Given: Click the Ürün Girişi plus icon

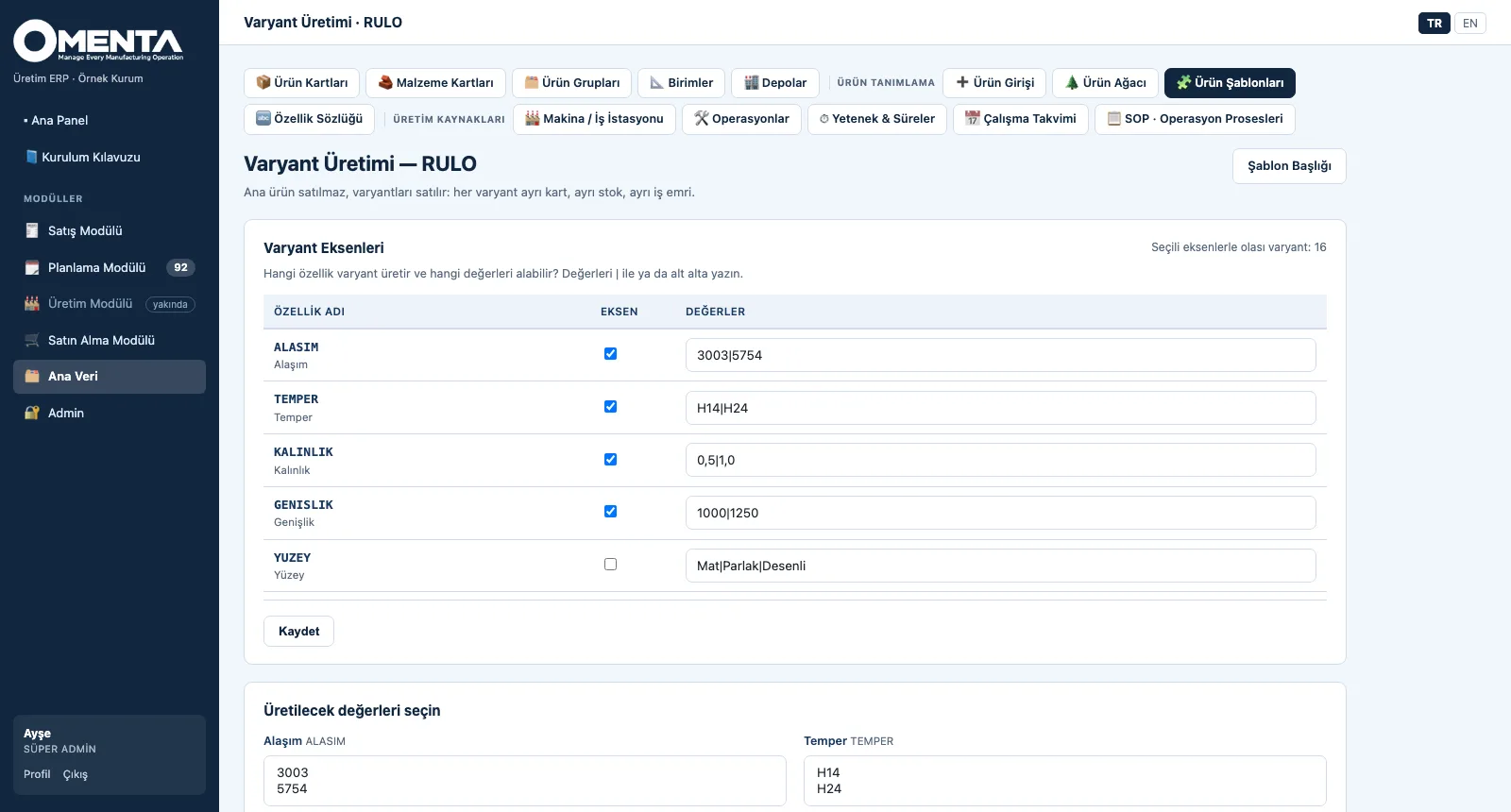Looking at the screenshot, I should [962, 82].
